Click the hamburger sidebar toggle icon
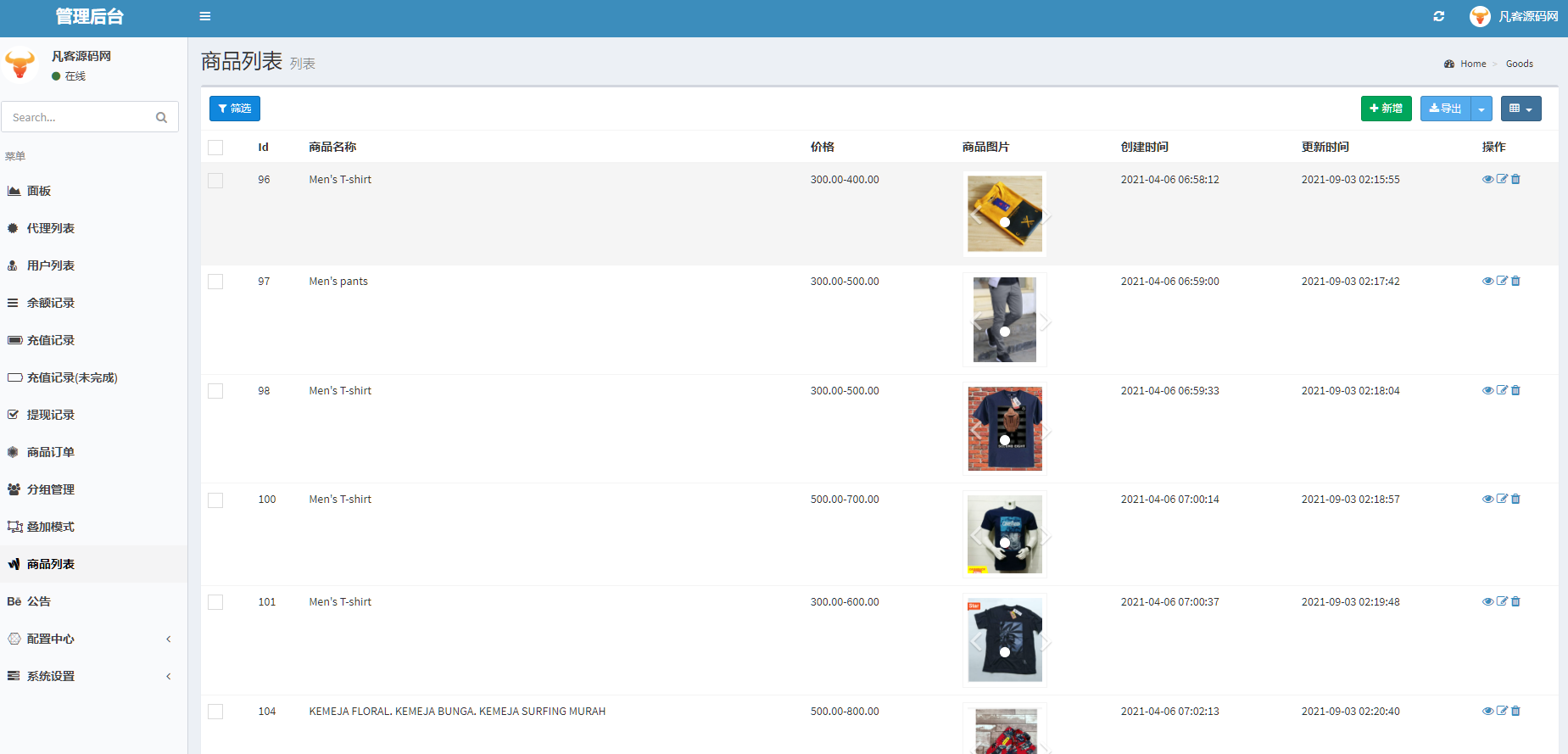 [205, 16]
